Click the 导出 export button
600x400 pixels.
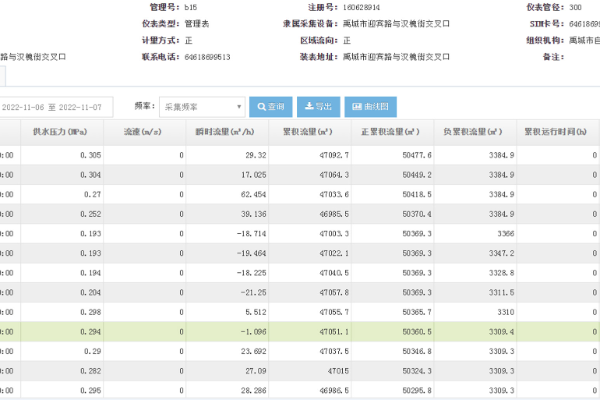(x=318, y=106)
